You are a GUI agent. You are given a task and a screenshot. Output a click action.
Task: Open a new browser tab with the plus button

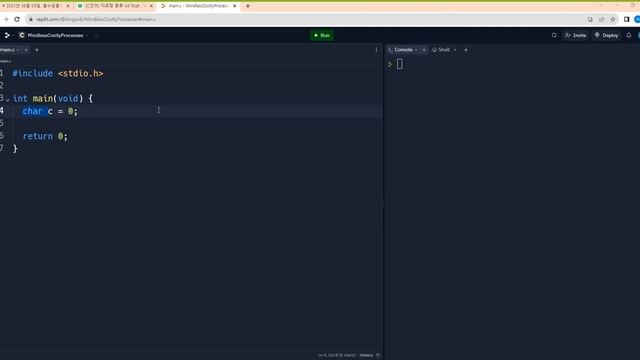click(x=248, y=6)
